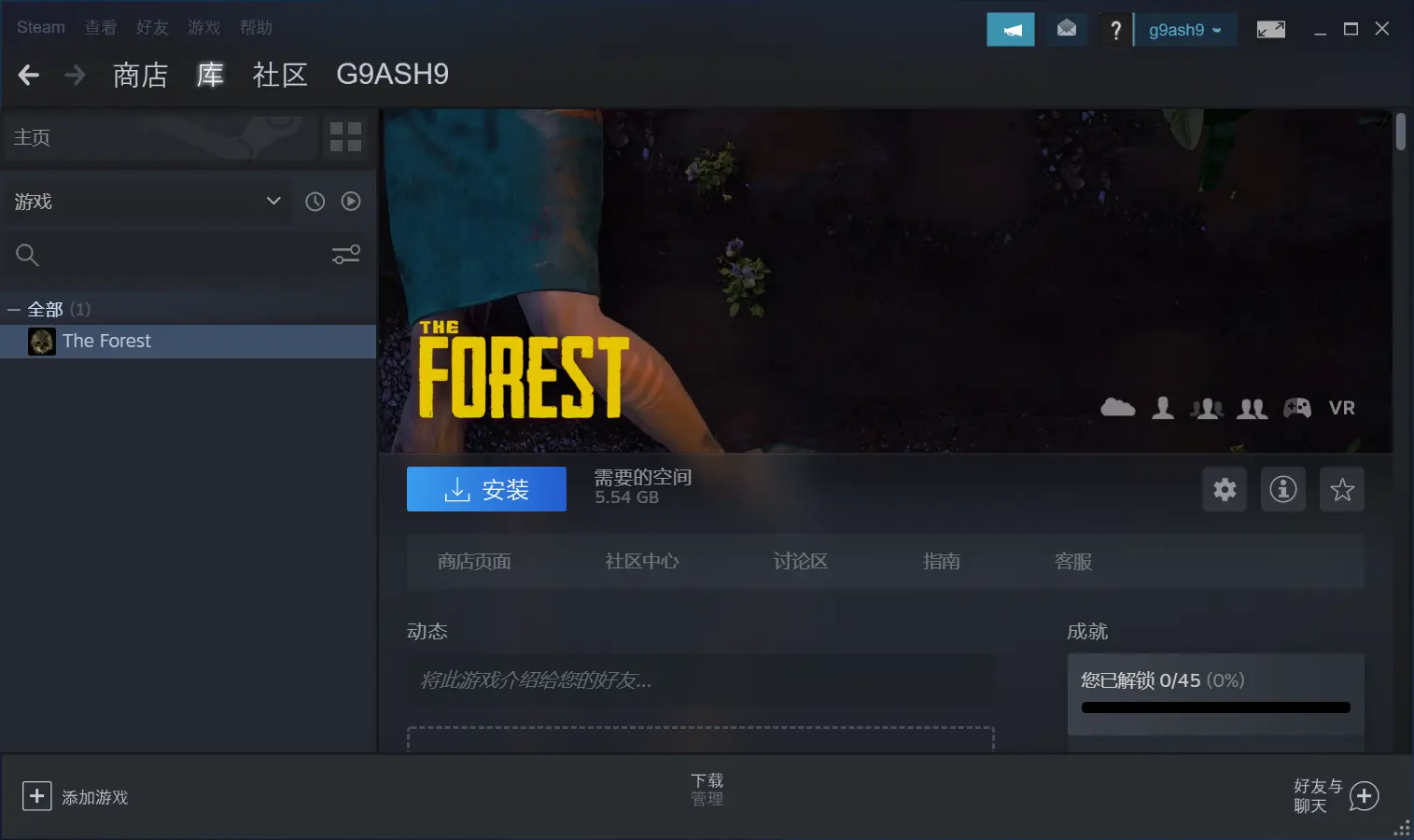Open the help question mark icon
The width and height of the screenshot is (1414, 840).
[1114, 30]
